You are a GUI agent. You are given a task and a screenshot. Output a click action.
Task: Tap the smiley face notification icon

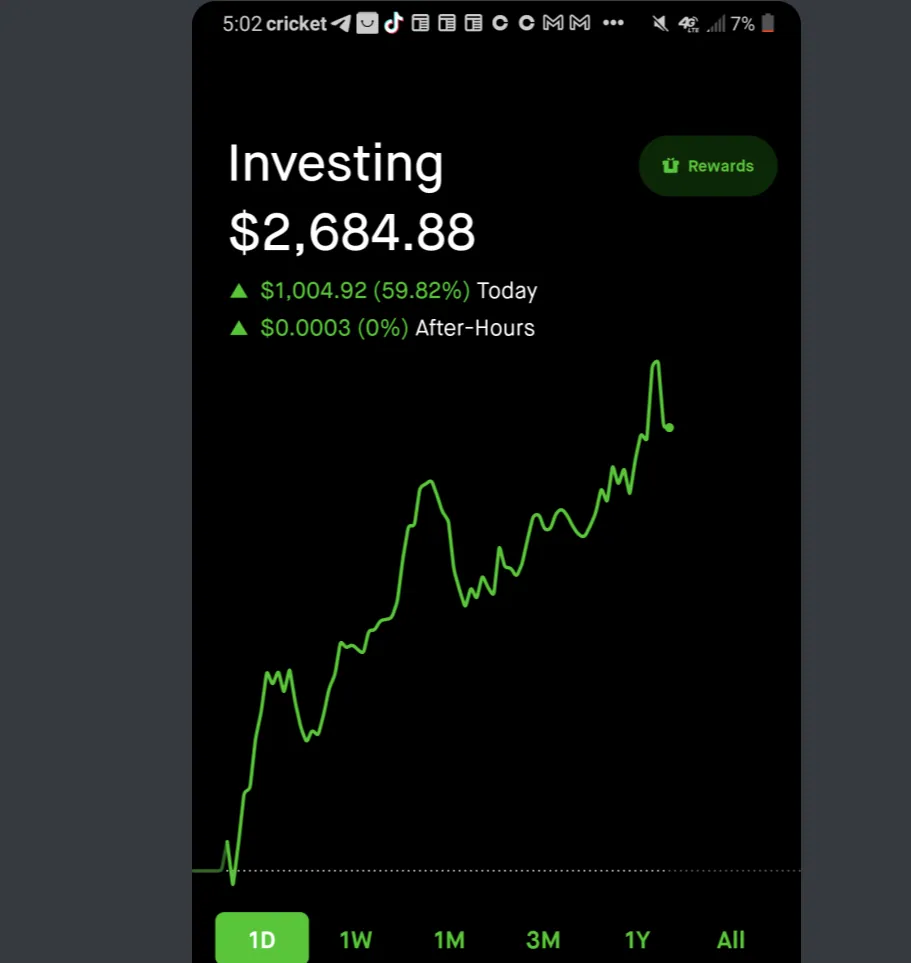point(367,24)
